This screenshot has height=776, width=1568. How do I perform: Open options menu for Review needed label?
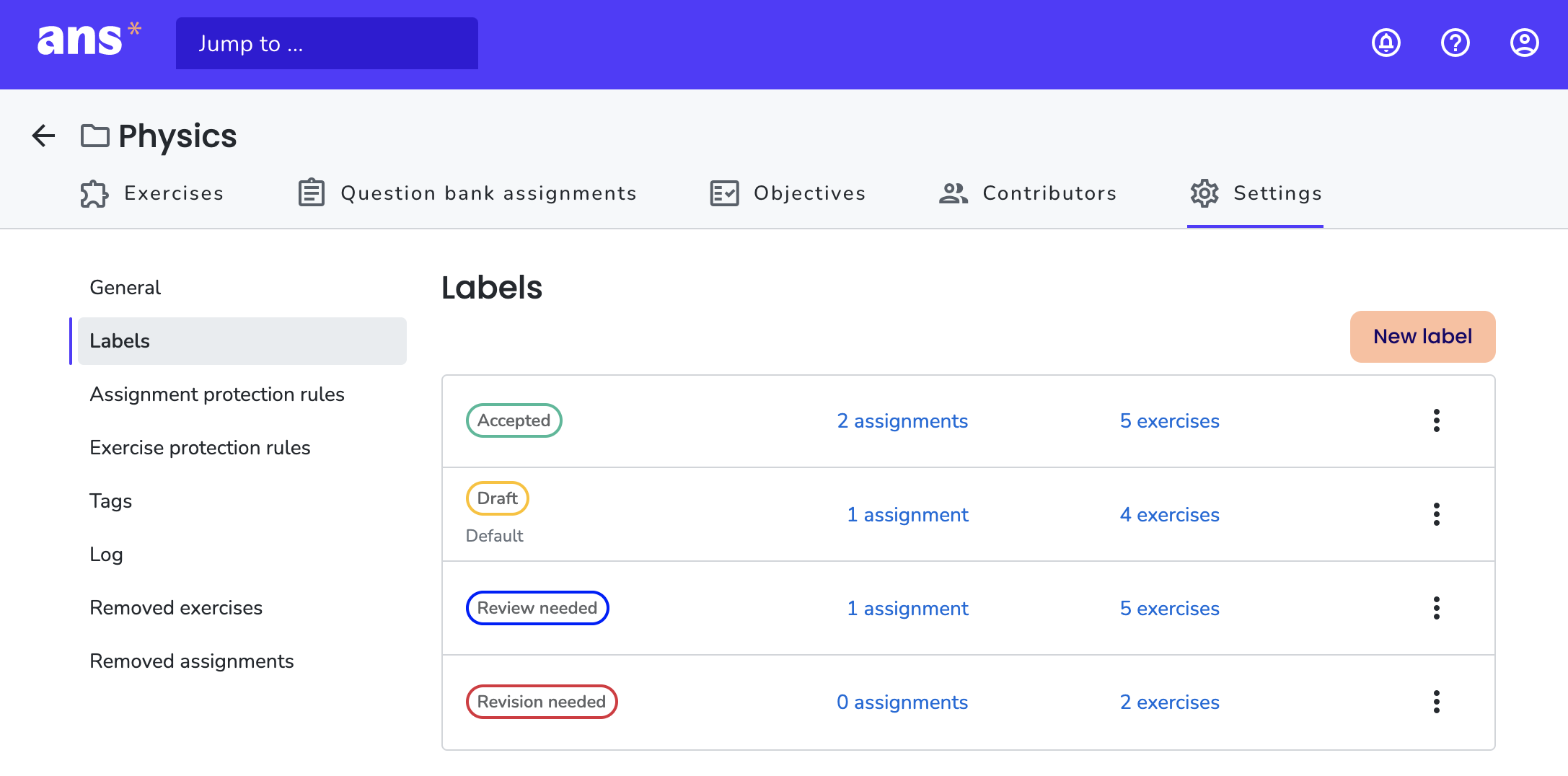[x=1436, y=608]
